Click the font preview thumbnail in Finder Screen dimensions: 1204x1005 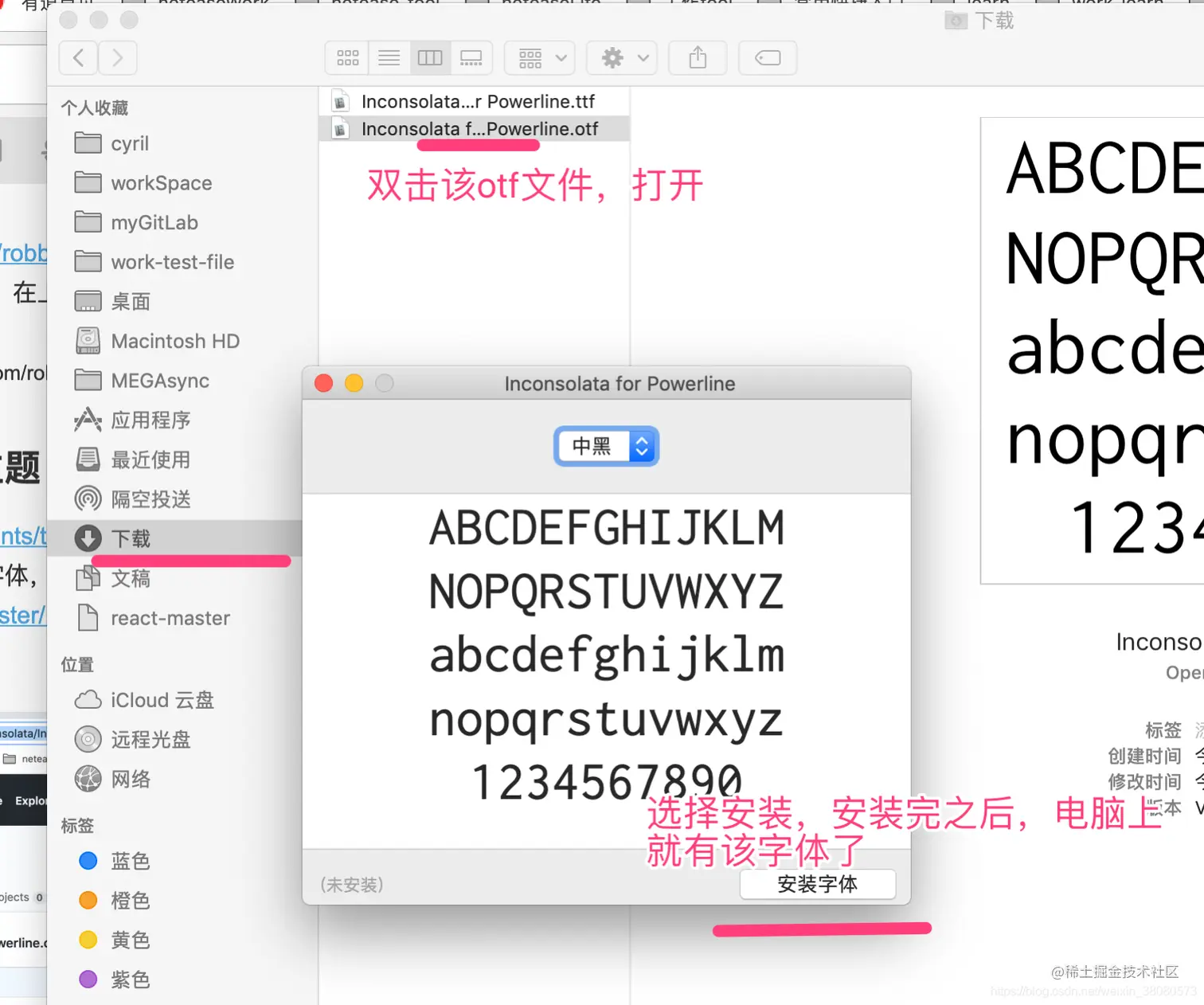[x=1093, y=350]
